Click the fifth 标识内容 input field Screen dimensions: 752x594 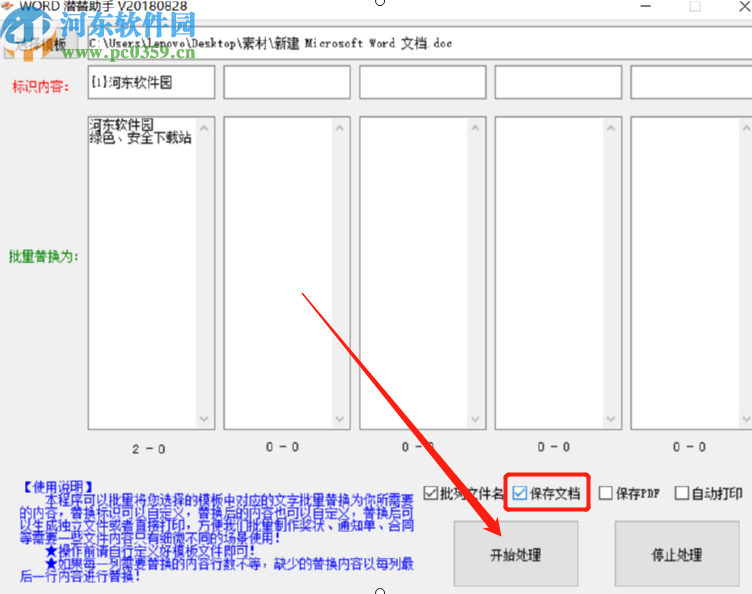[x=691, y=82]
